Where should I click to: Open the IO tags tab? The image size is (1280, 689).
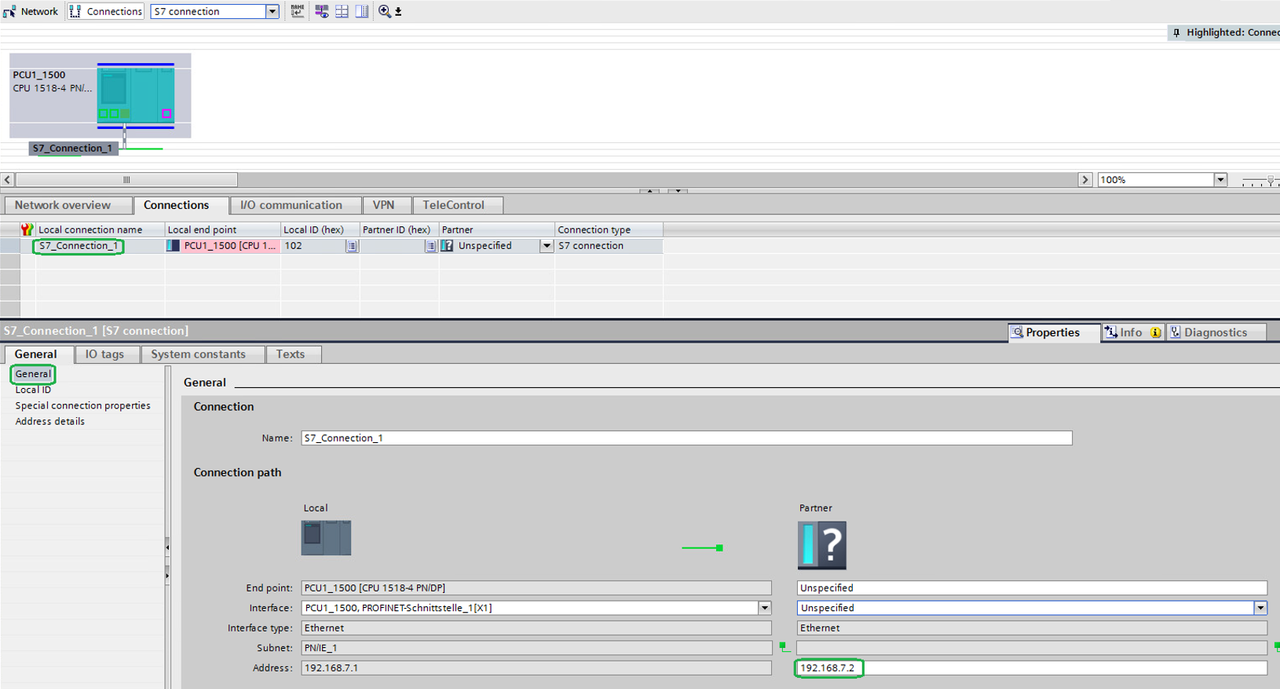coord(105,354)
